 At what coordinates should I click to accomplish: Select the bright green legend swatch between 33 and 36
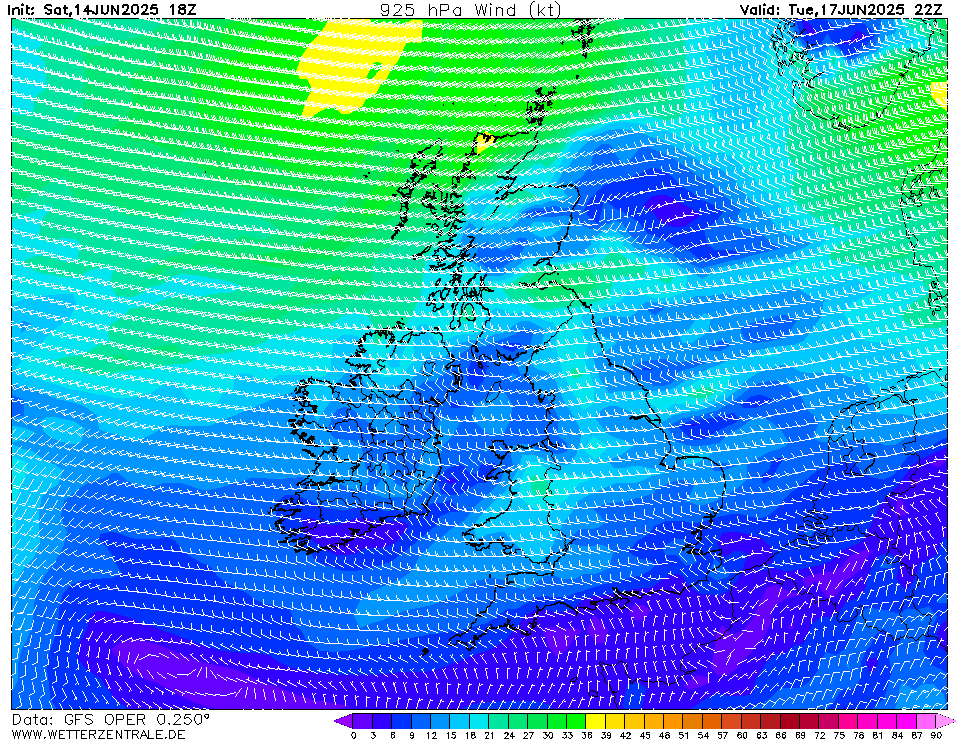pyautogui.click(x=576, y=720)
